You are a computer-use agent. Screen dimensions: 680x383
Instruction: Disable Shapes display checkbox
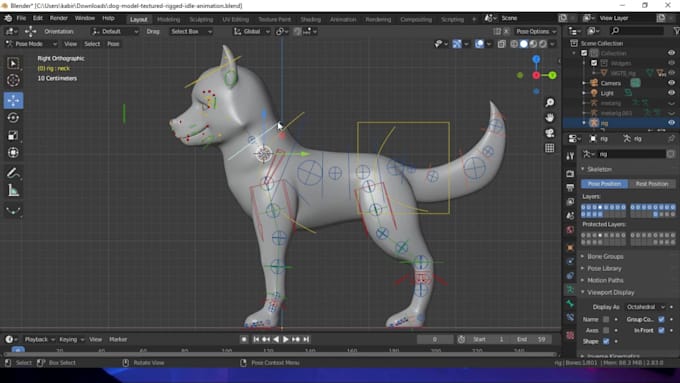pos(606,341)
